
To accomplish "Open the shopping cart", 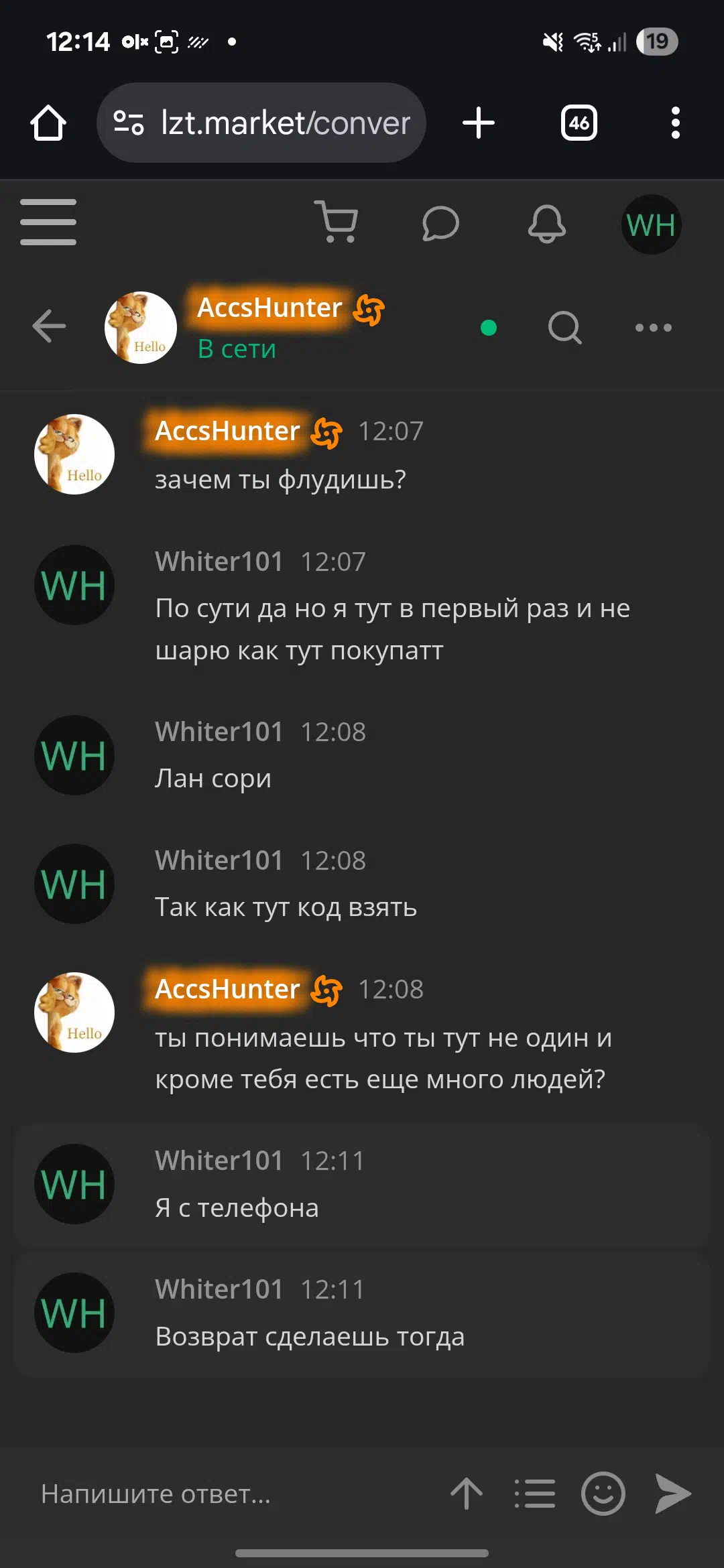I will (x=337, y=222).
